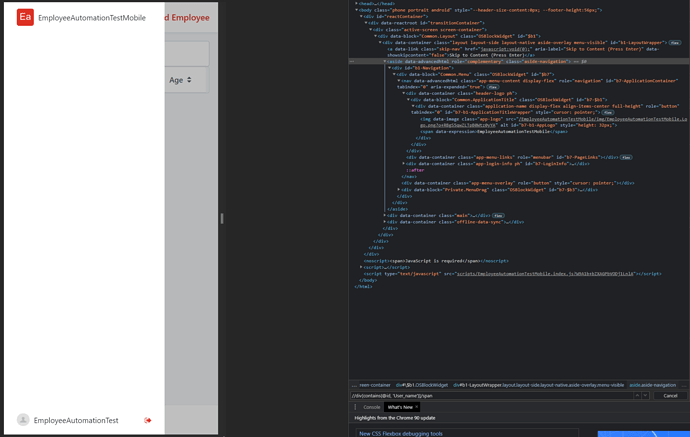
Task: Click breadcrumb right overflow ellipsis
Action: 684,385
